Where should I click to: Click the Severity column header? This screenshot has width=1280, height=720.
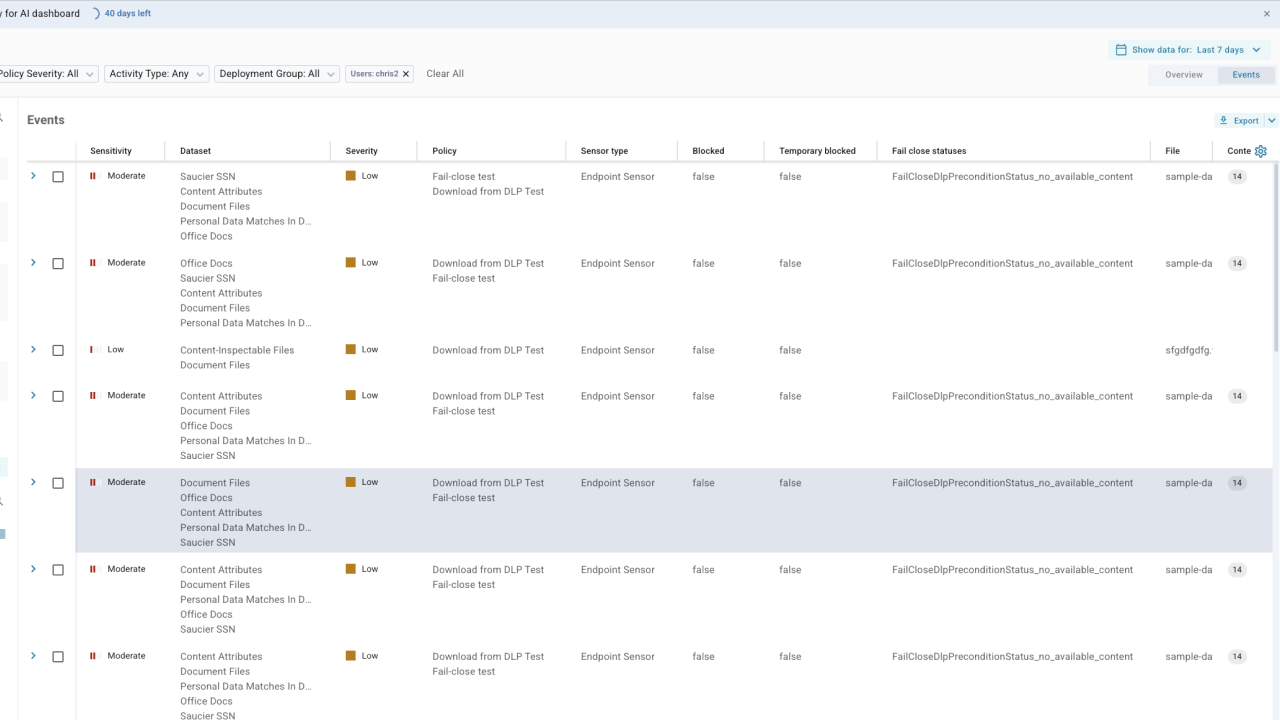pos(361,151)
